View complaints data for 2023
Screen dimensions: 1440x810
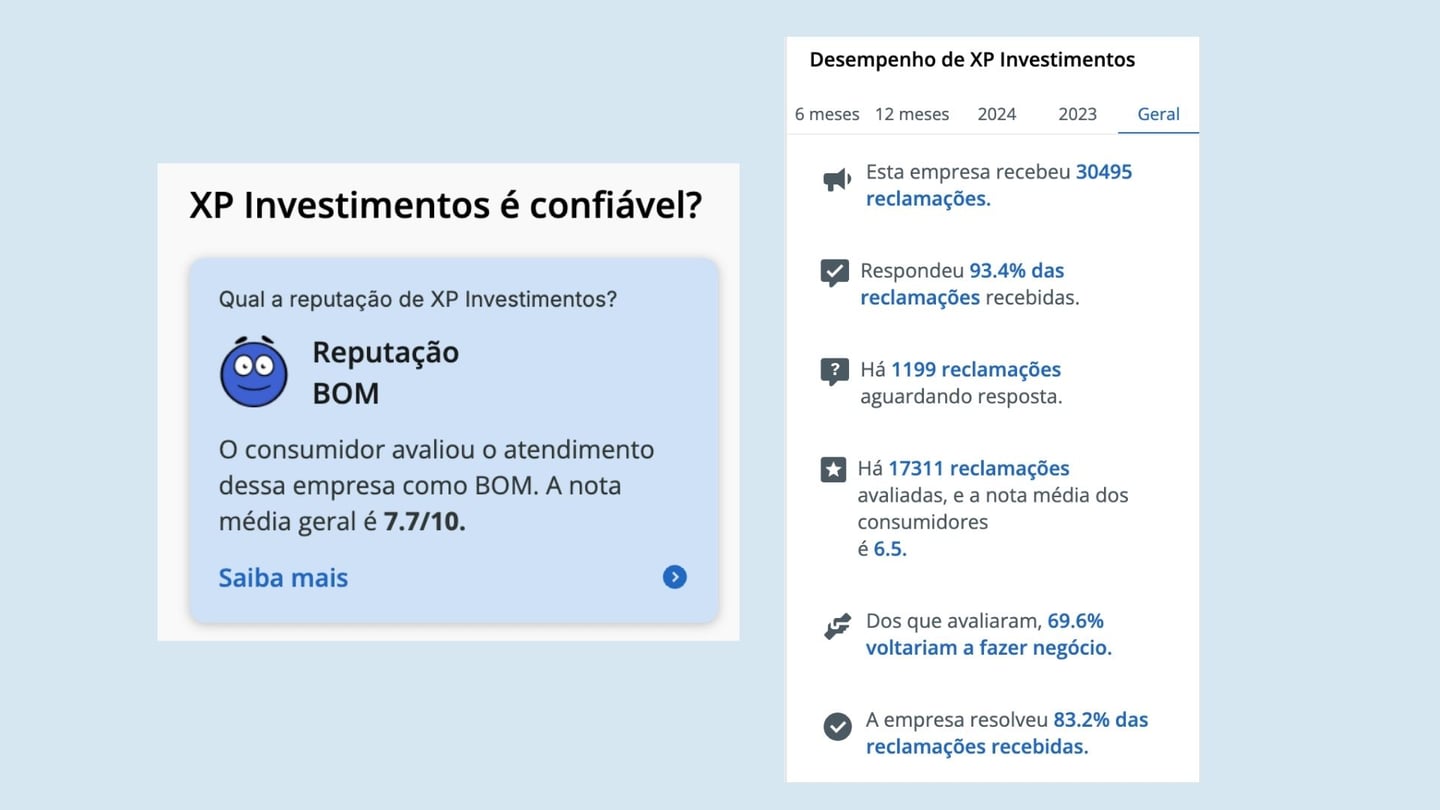pyautogui.click(x=1077, y=114)
